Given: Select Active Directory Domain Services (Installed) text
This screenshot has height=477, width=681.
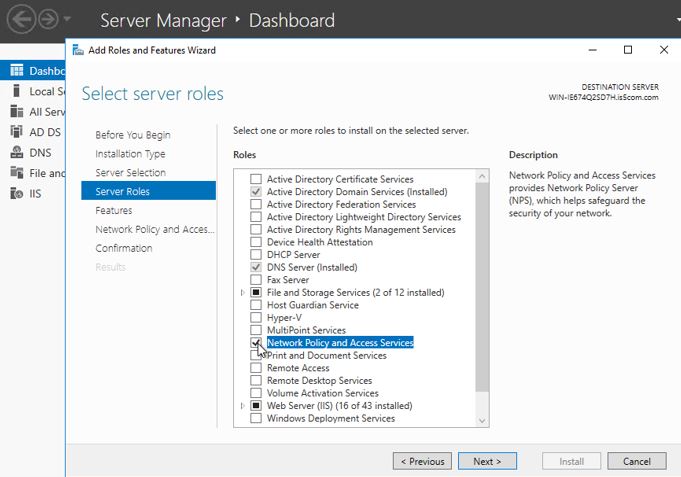Looking at the screenshot, I should coord(357,192).
